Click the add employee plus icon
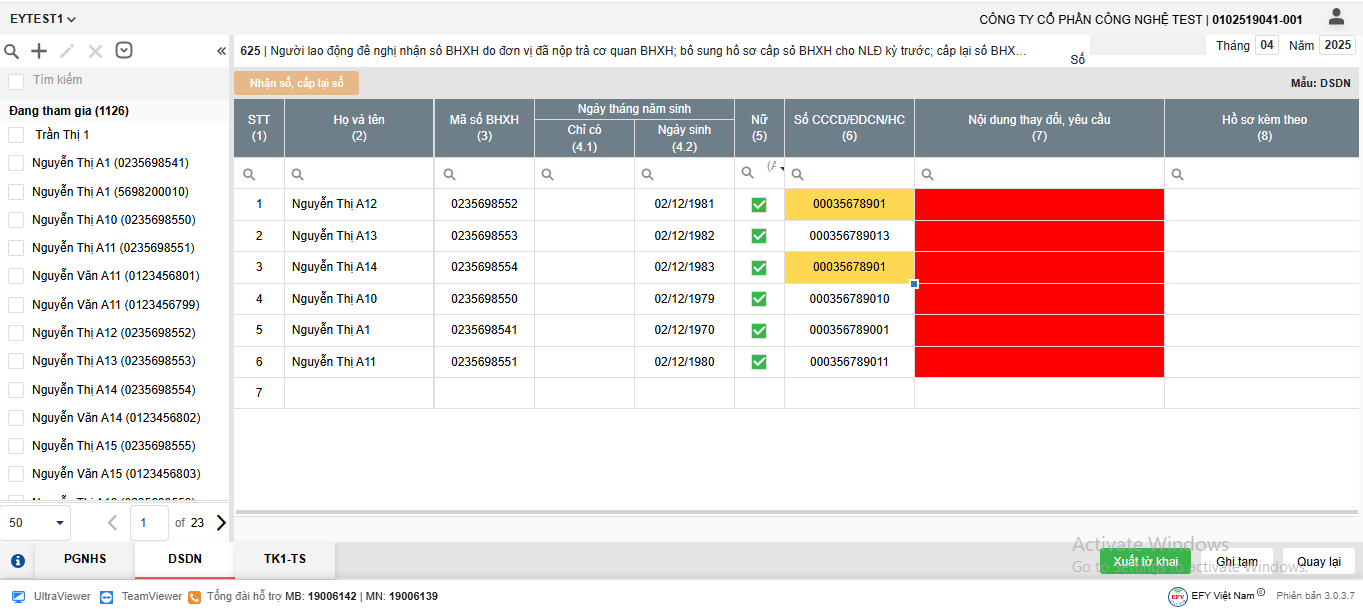The height and width of the screenshot is (609, 1363). click(x=39, y=51)
